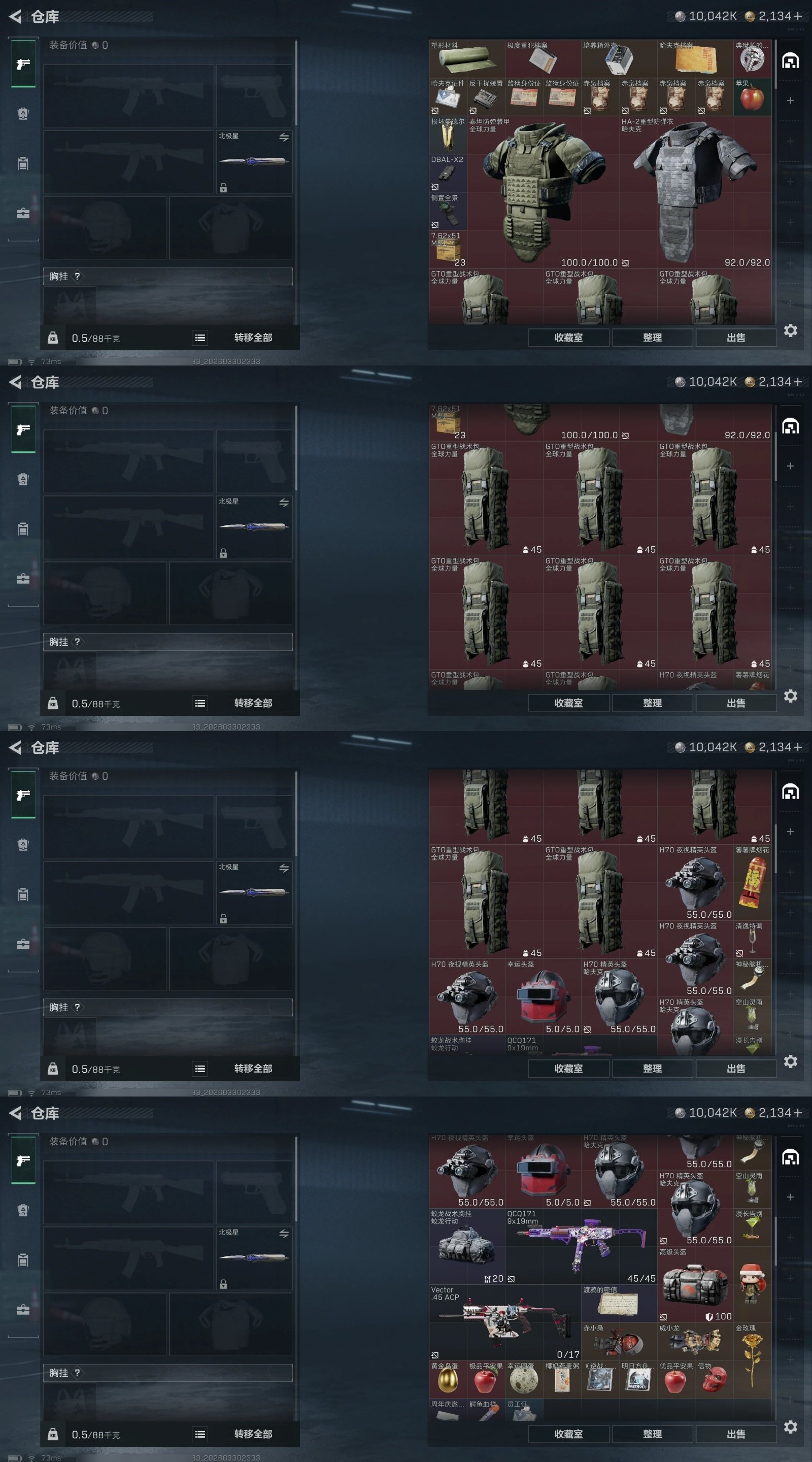
Task: Select the purple QCQ171 9x19mm gun
Action: (581, 1246)
